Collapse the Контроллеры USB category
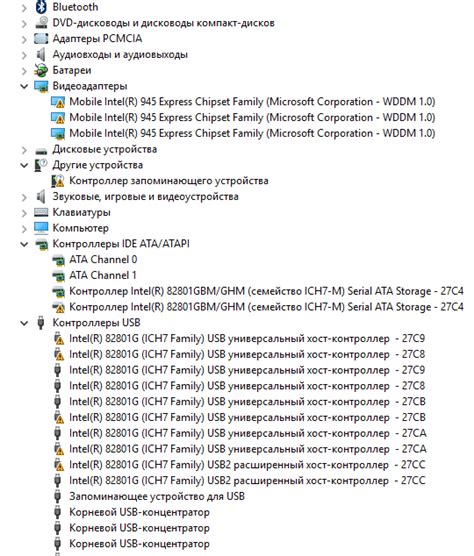 coord(24,323)
